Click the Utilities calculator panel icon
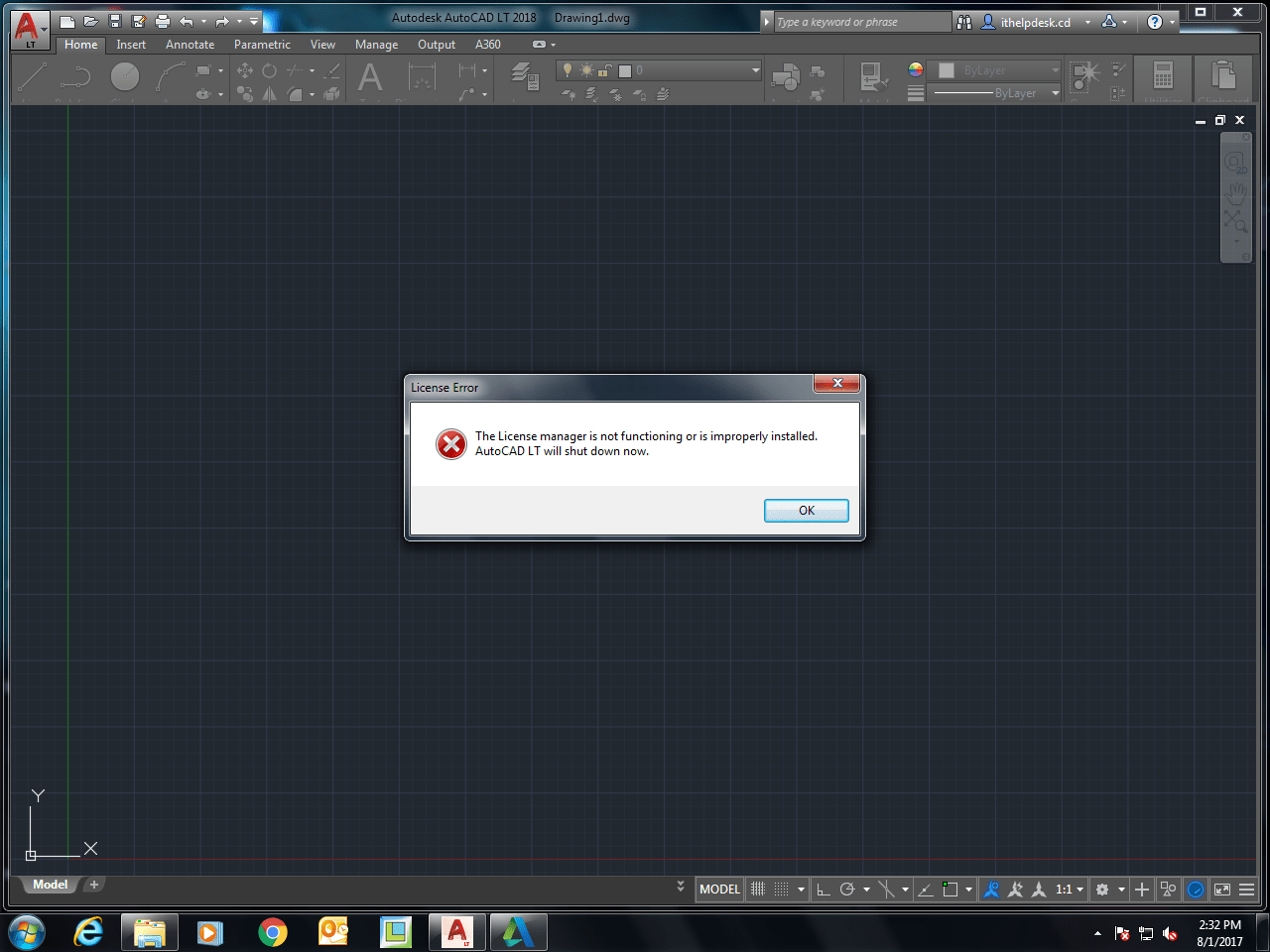This screenshot has height=952, width=1270. (1163, 77)
